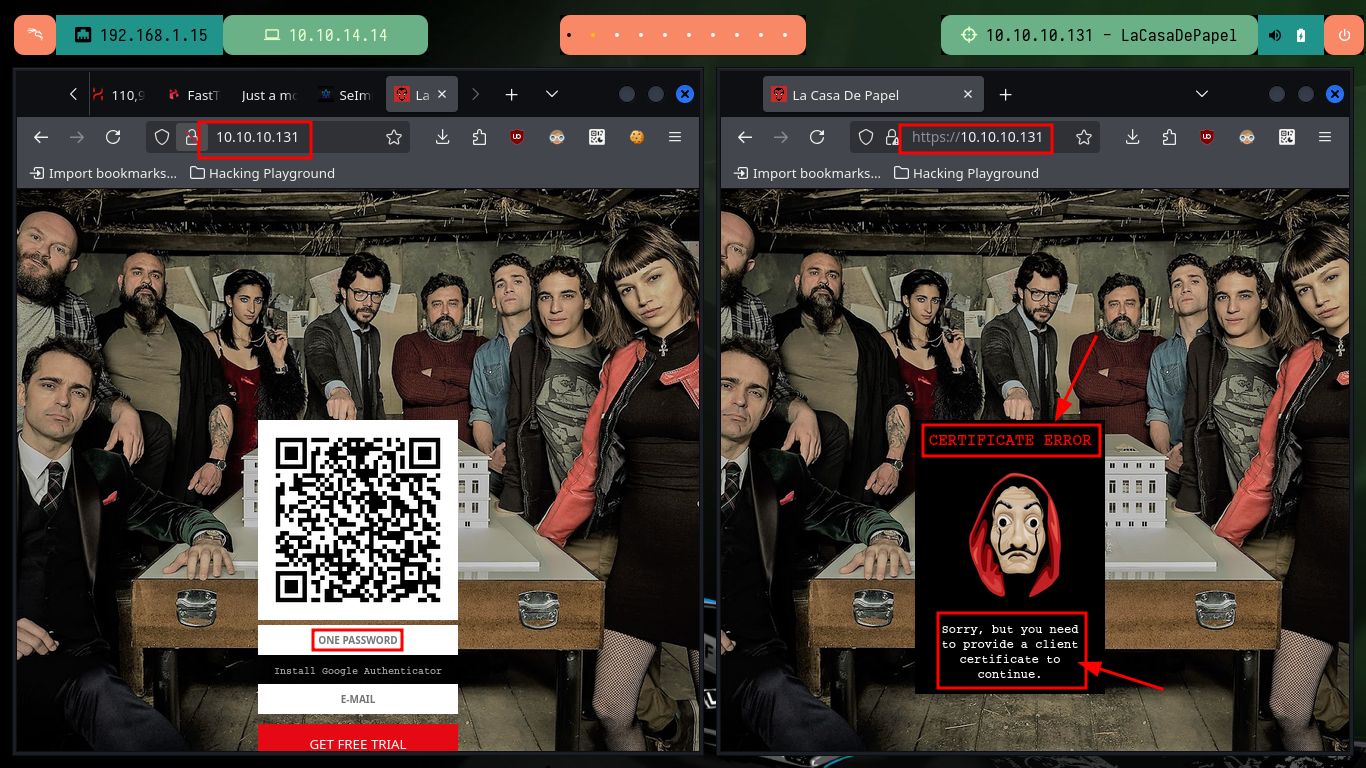This screenshot has height=768, width=1366.
Task: Click the ONE PASSWORD input field
Action: pyautogui.click(x=358, y=640)
